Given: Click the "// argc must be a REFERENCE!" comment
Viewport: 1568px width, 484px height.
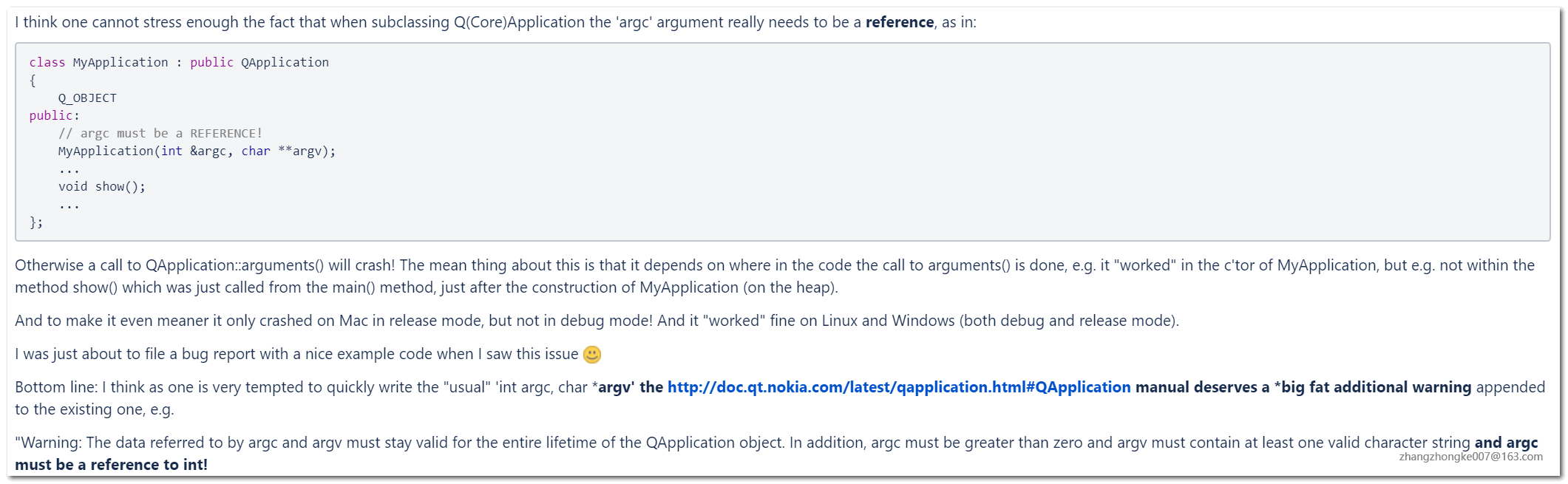Looking at the screenshot, I should pos(160,134).
